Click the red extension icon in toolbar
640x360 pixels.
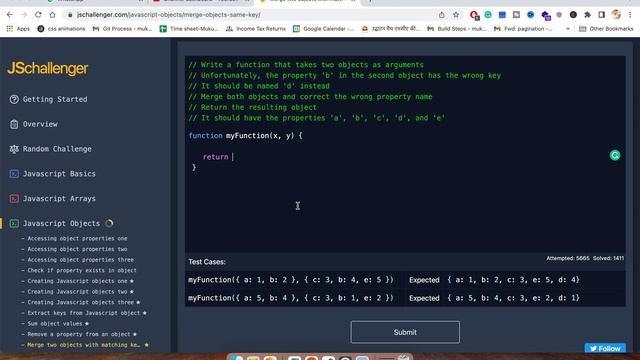coord(474,15)
